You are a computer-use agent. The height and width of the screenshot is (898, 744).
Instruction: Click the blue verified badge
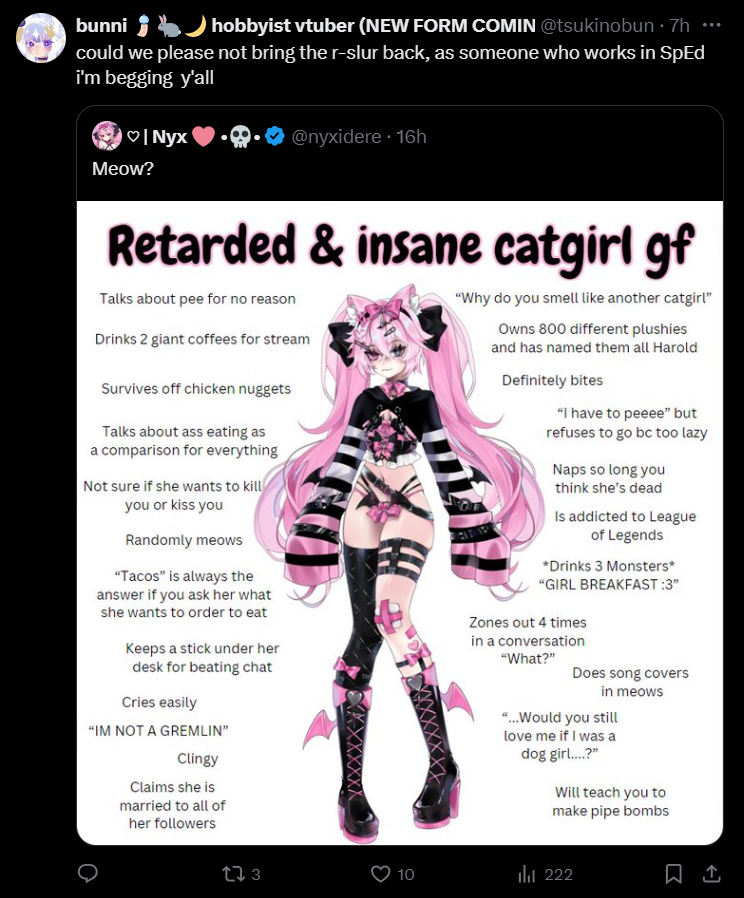point(275,136)
